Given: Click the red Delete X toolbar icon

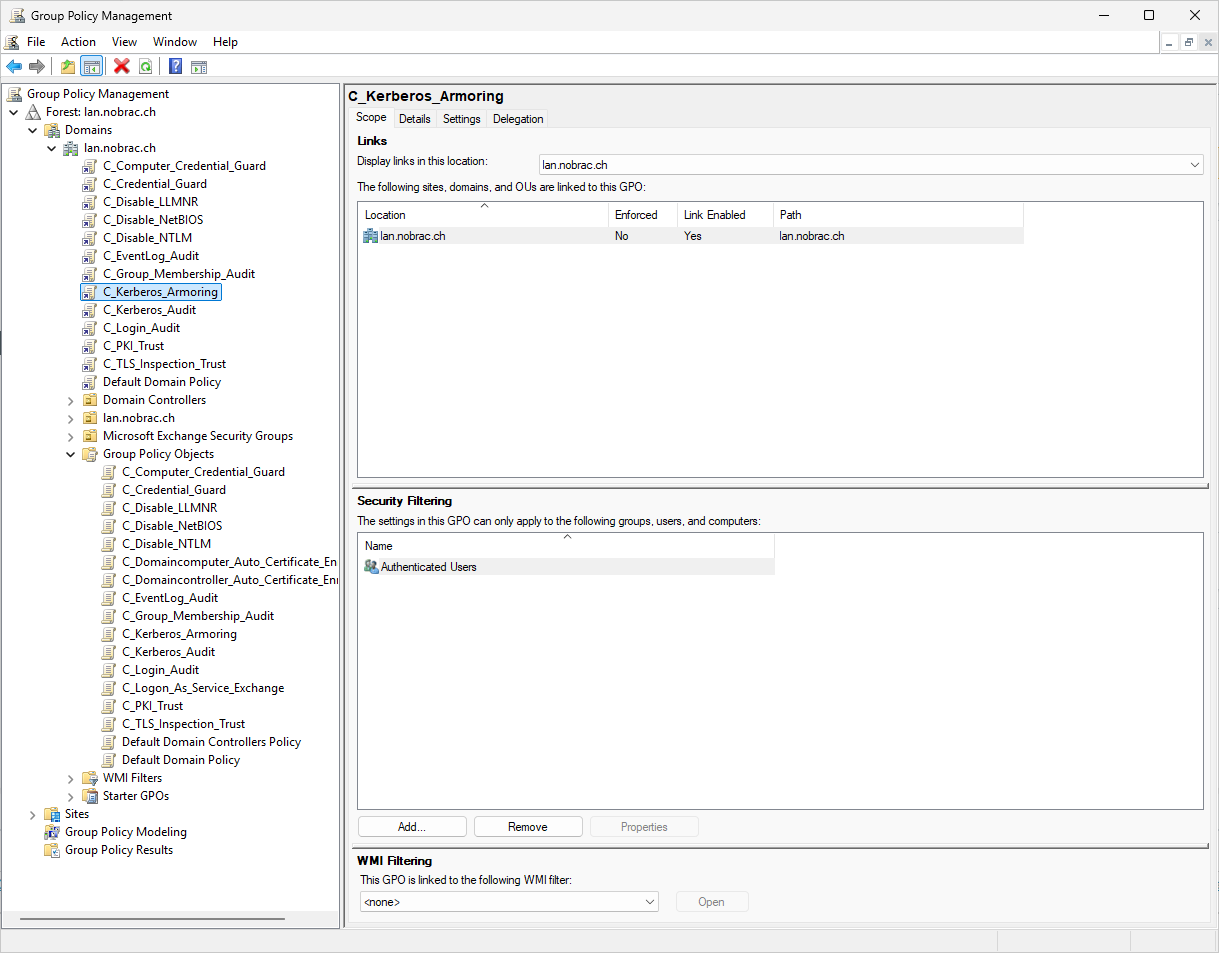Looking at the screenshot, I should pos(122,67).
